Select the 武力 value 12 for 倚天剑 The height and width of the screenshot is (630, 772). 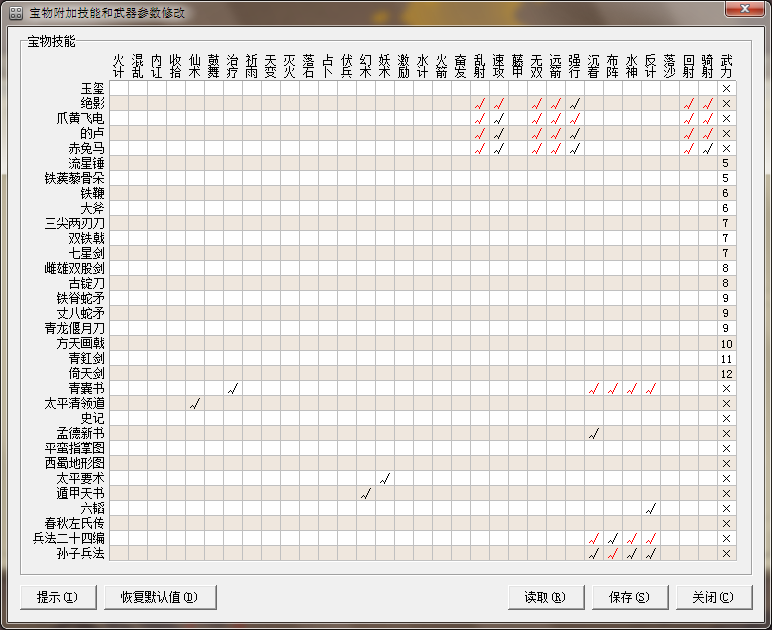[727, 373]
